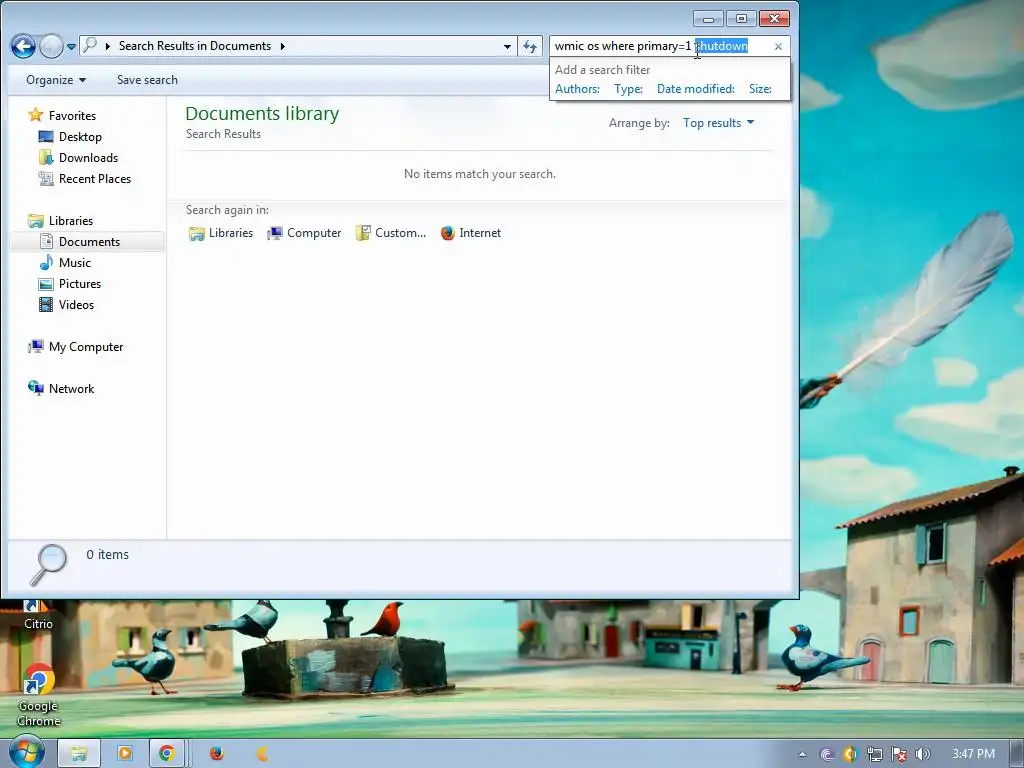Click the Videos filmstrip icon
1024x768 pixels.
(x=46, y=304)
